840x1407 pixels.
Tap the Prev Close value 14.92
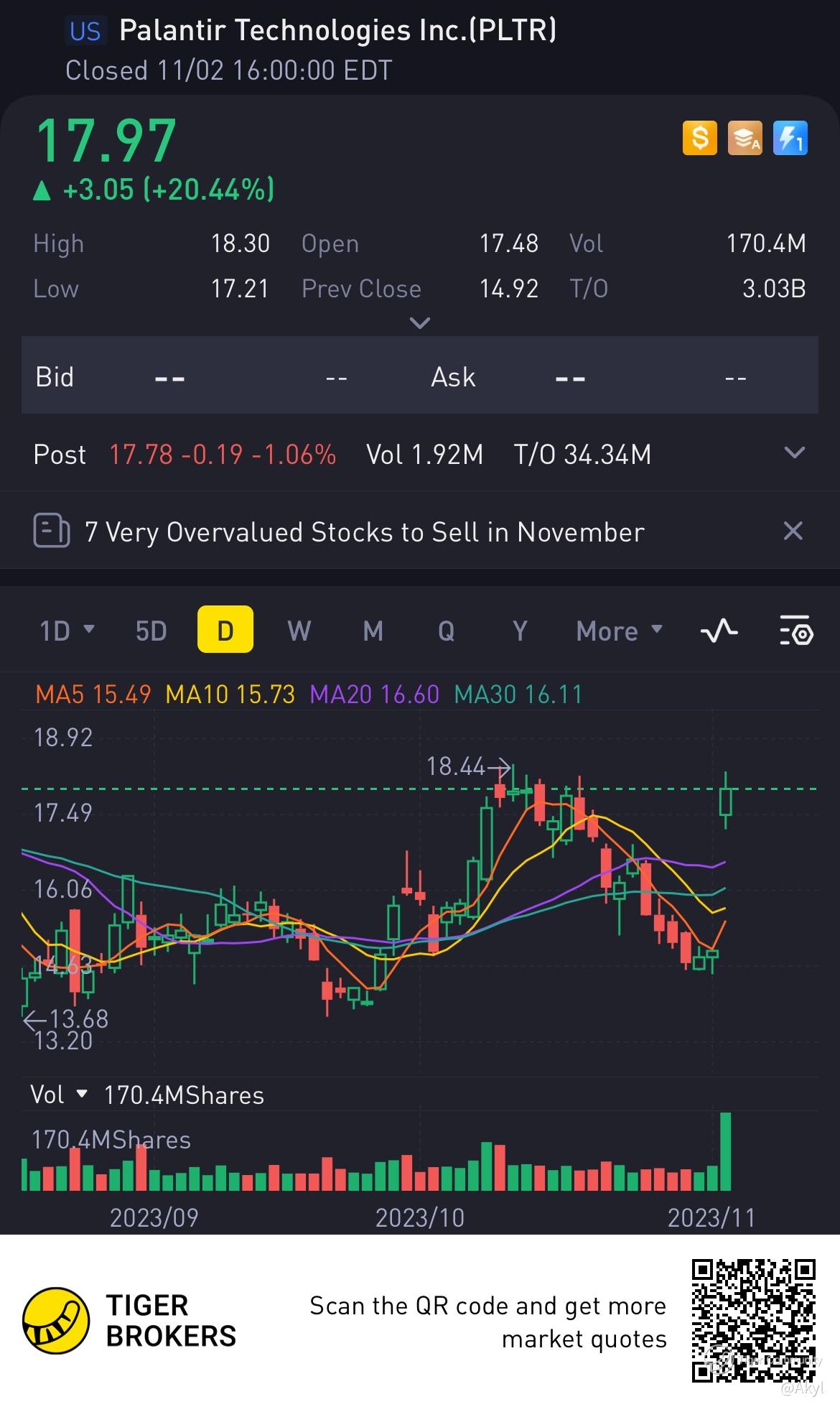509,289
